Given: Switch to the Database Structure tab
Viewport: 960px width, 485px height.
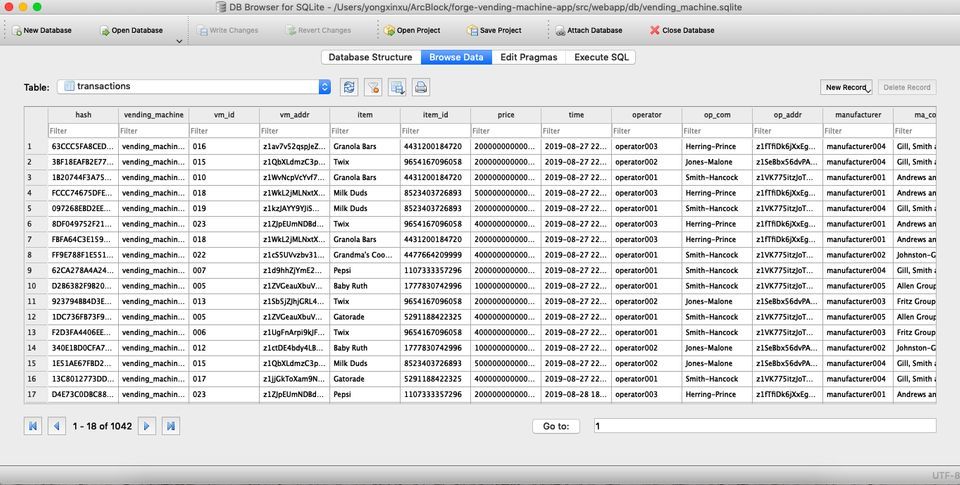Looking at the screenshot, I should point(370,57).
